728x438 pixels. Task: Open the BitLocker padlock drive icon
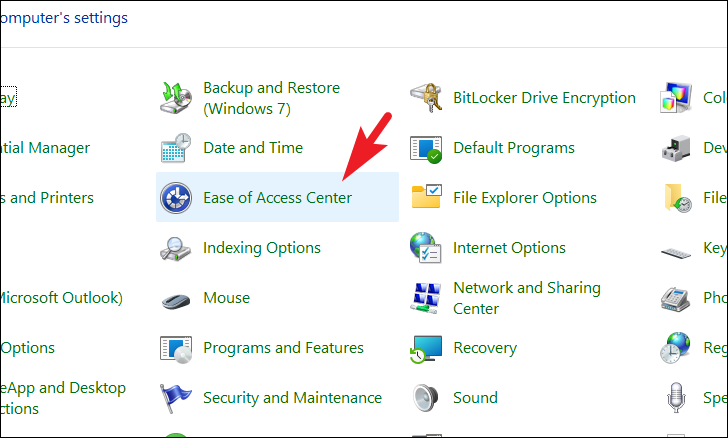tap(426, 98)
